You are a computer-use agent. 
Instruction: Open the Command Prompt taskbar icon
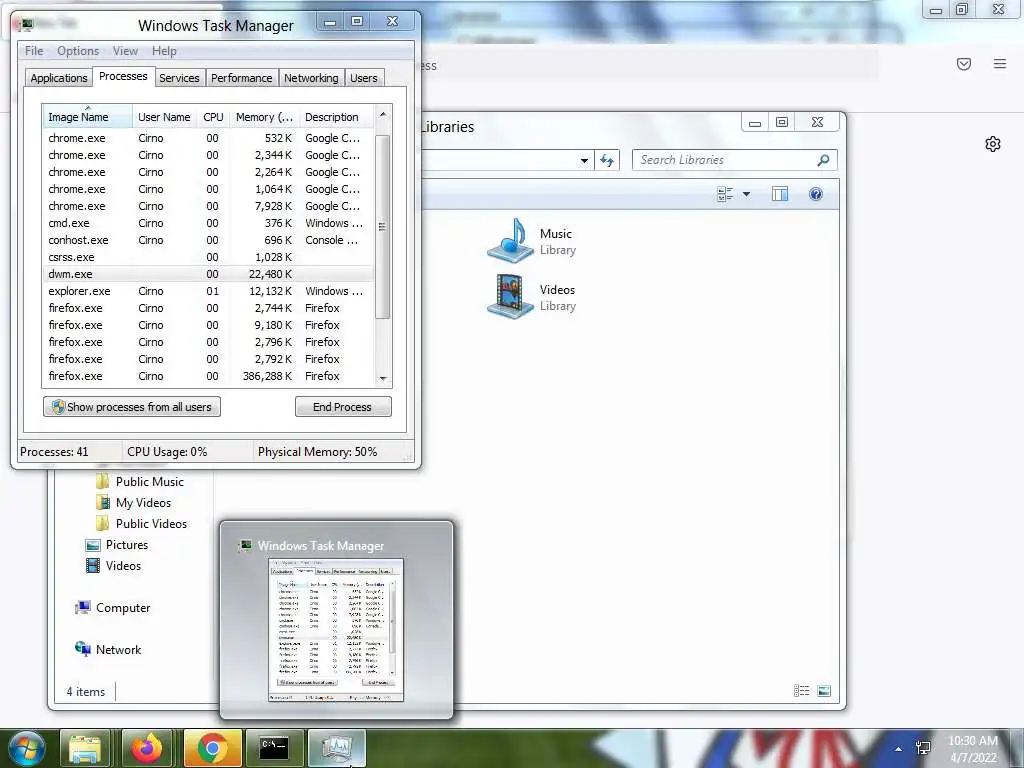coord(274,748)
